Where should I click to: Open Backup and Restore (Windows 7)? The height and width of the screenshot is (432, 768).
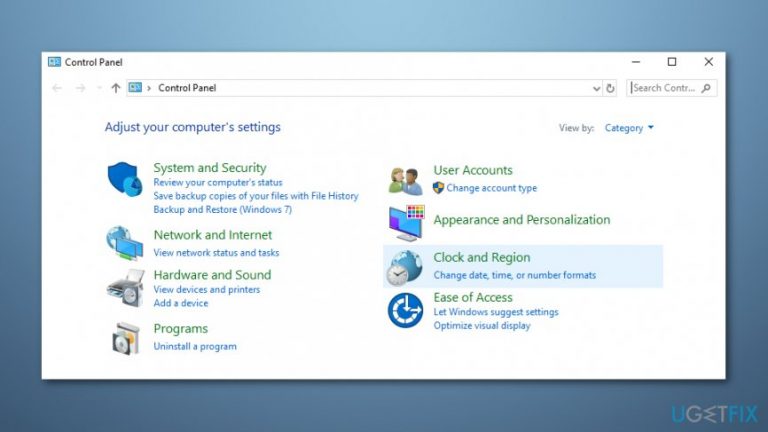click(x=223, y=210)
